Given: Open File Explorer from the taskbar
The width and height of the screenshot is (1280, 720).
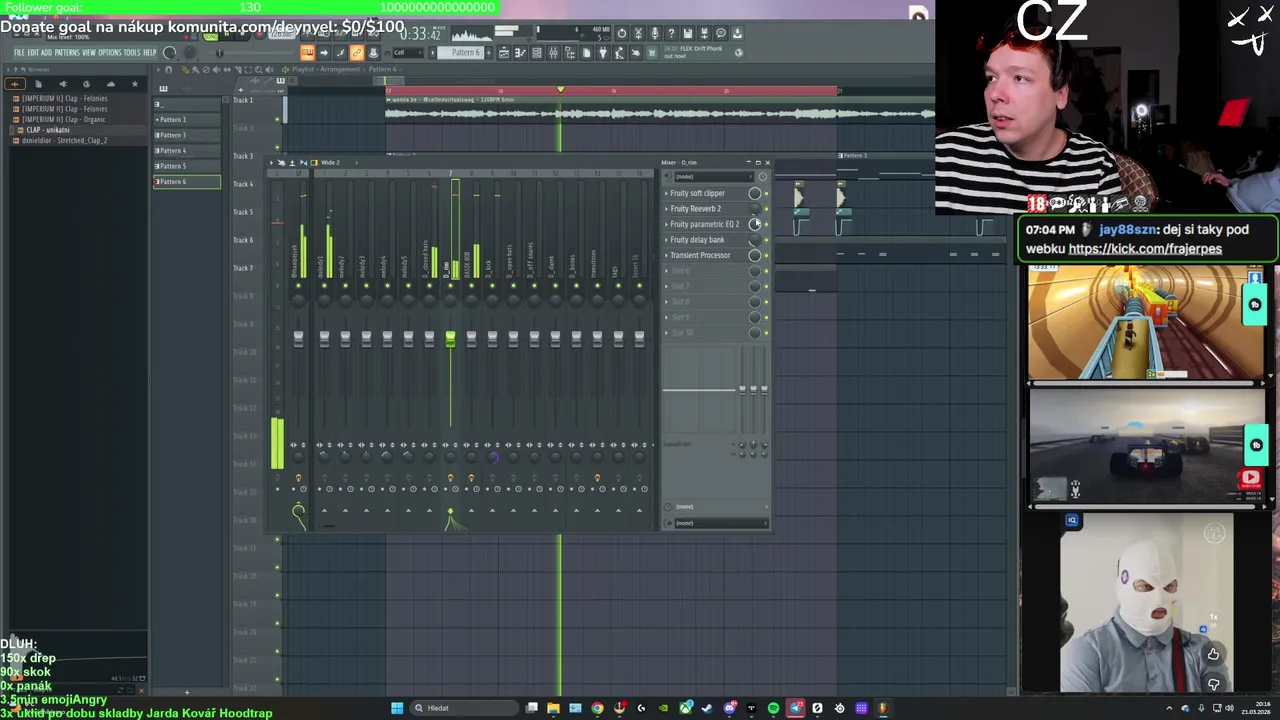Looking at the screenshot, I should [553, 708].
